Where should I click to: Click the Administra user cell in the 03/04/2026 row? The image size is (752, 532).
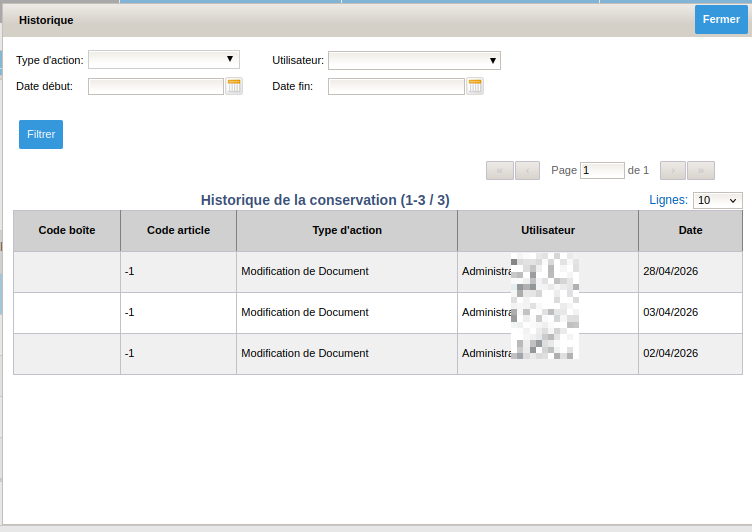[x=548, y=313]
